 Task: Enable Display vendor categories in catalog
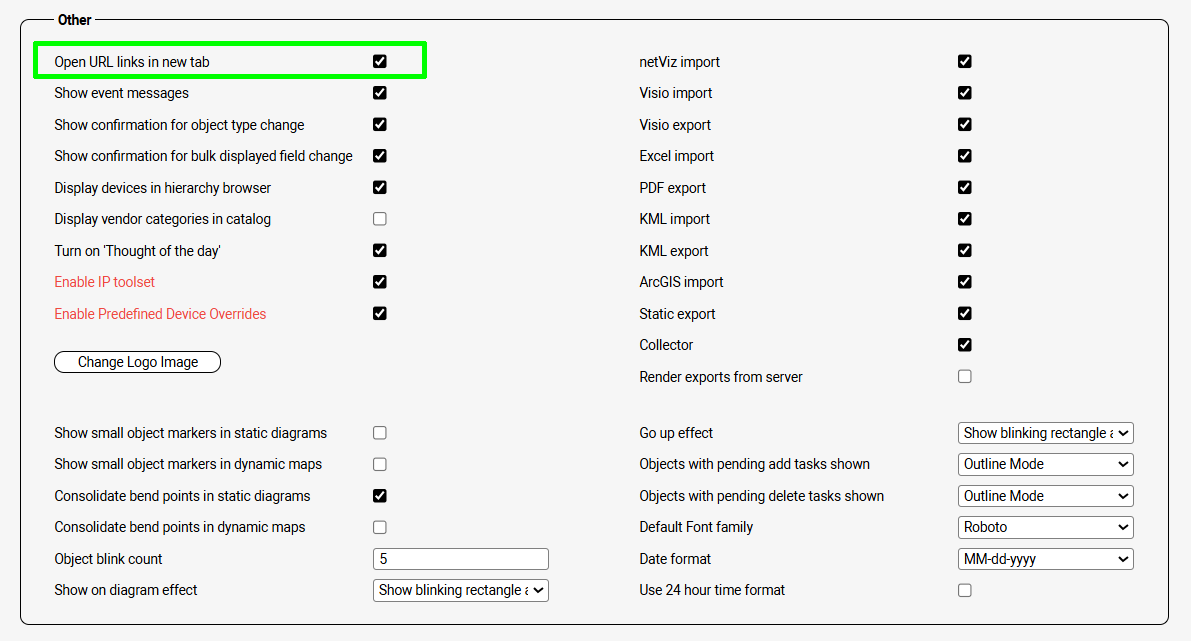(x=380, y=219)
